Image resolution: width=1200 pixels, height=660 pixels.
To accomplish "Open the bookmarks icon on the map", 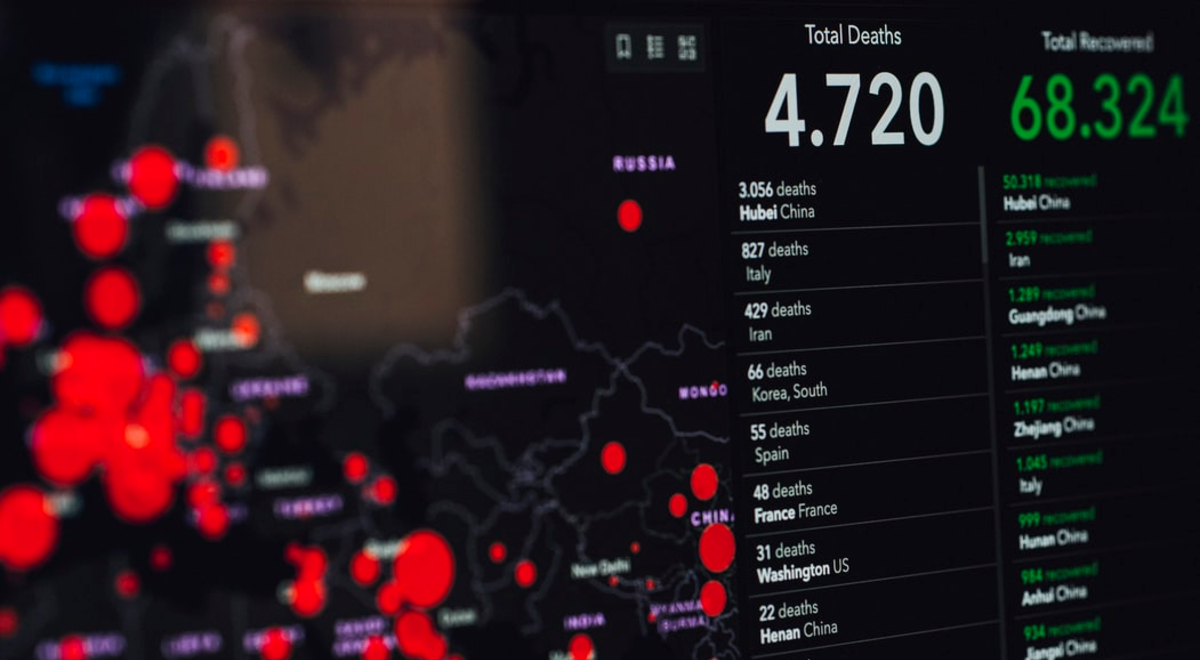I will click(623, 47).
